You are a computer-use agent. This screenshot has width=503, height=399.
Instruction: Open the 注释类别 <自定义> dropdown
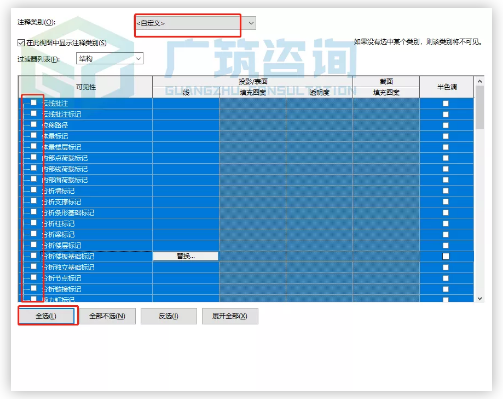[195, 23]
